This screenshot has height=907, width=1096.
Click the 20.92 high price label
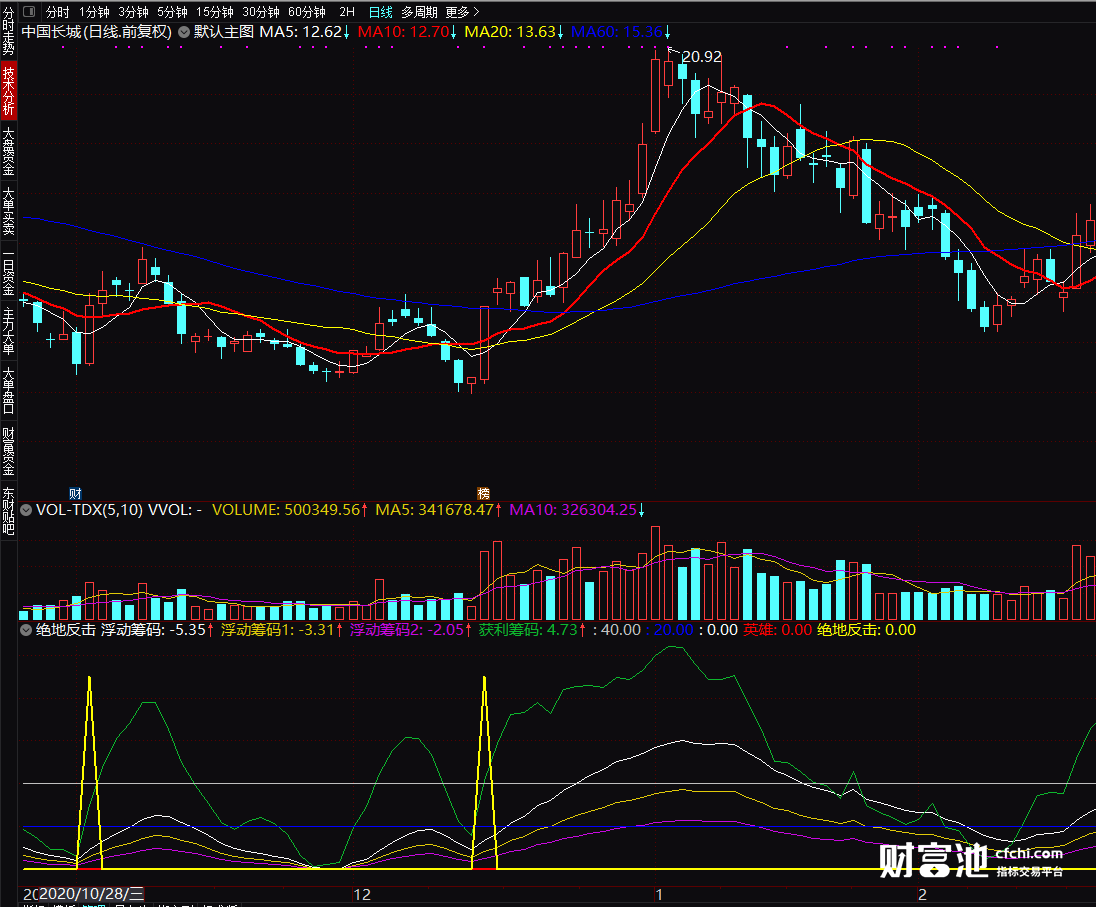[702, 57]
